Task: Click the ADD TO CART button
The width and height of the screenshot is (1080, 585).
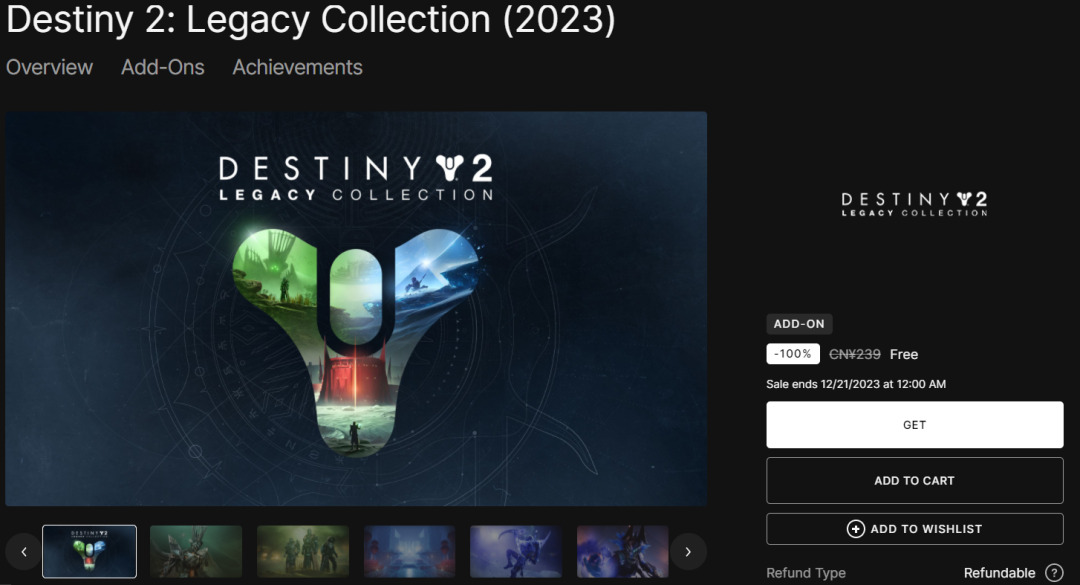Action: (x=915, y=481)
